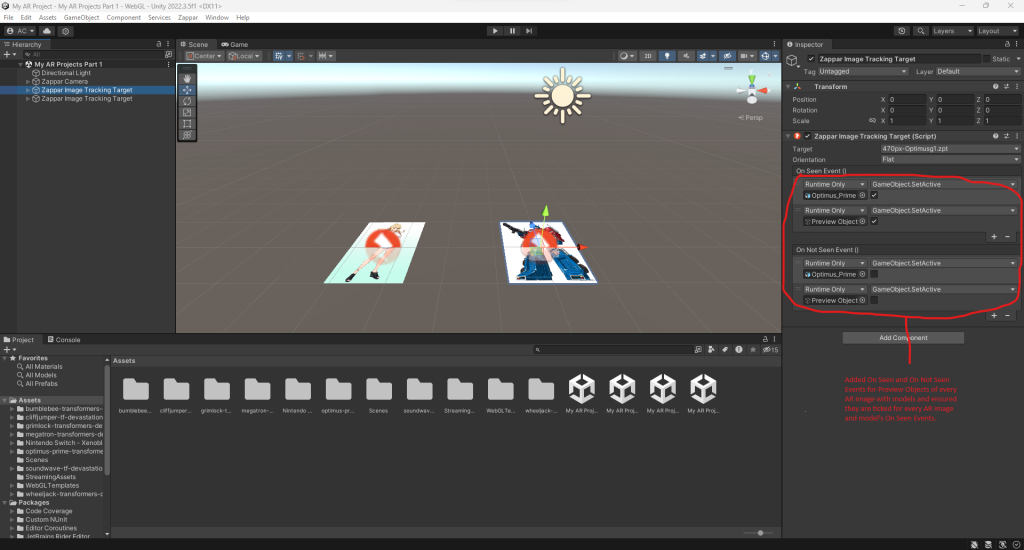The width and height of the screenshot is (1024, 550).
Task: Switch to the Console tab
Action: [x=67, y=340]
